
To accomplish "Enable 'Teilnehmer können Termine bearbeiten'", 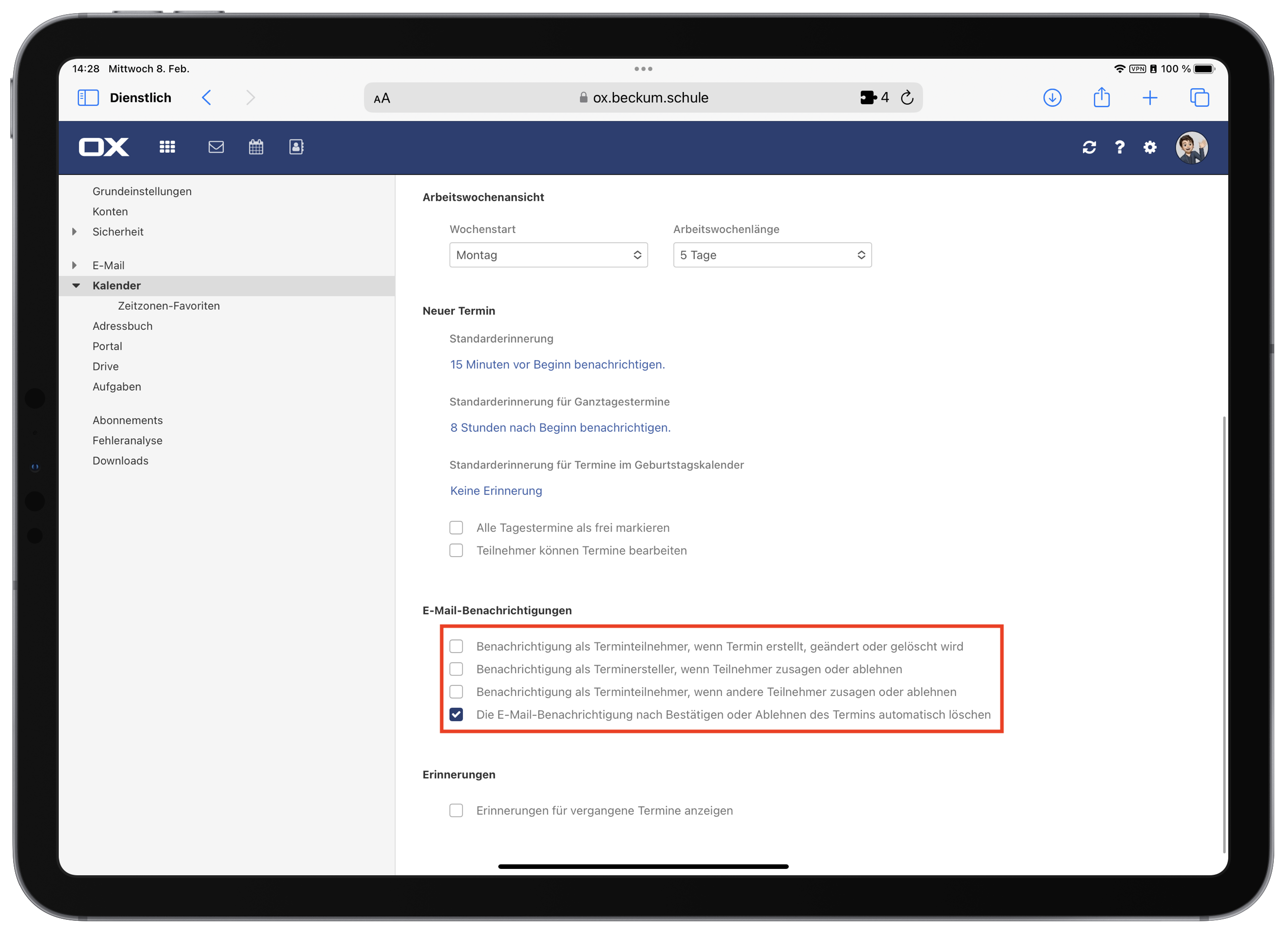I will coord(456,550).
